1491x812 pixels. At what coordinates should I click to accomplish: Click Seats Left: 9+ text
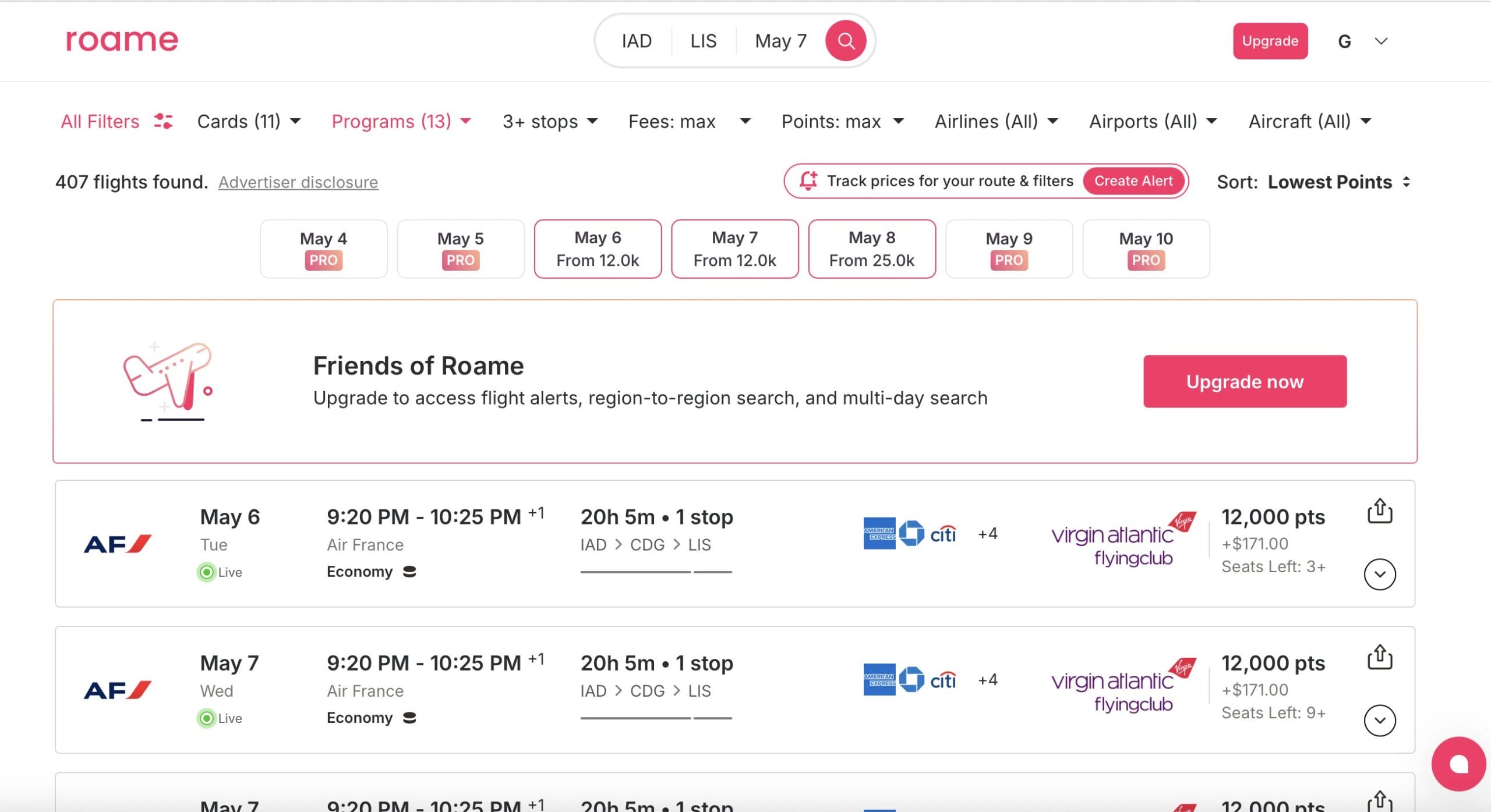click(x=1274, y=712)
